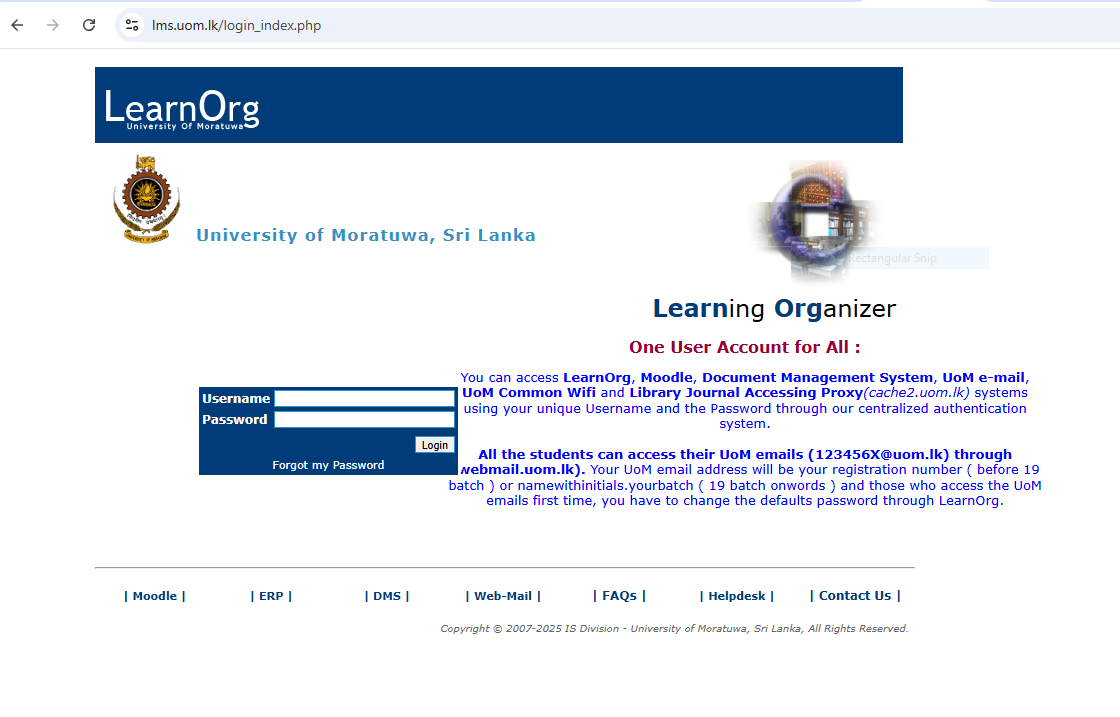The image size is (1120, 717).
Task: Click the 'Username' label
Action: pos(236,398)
